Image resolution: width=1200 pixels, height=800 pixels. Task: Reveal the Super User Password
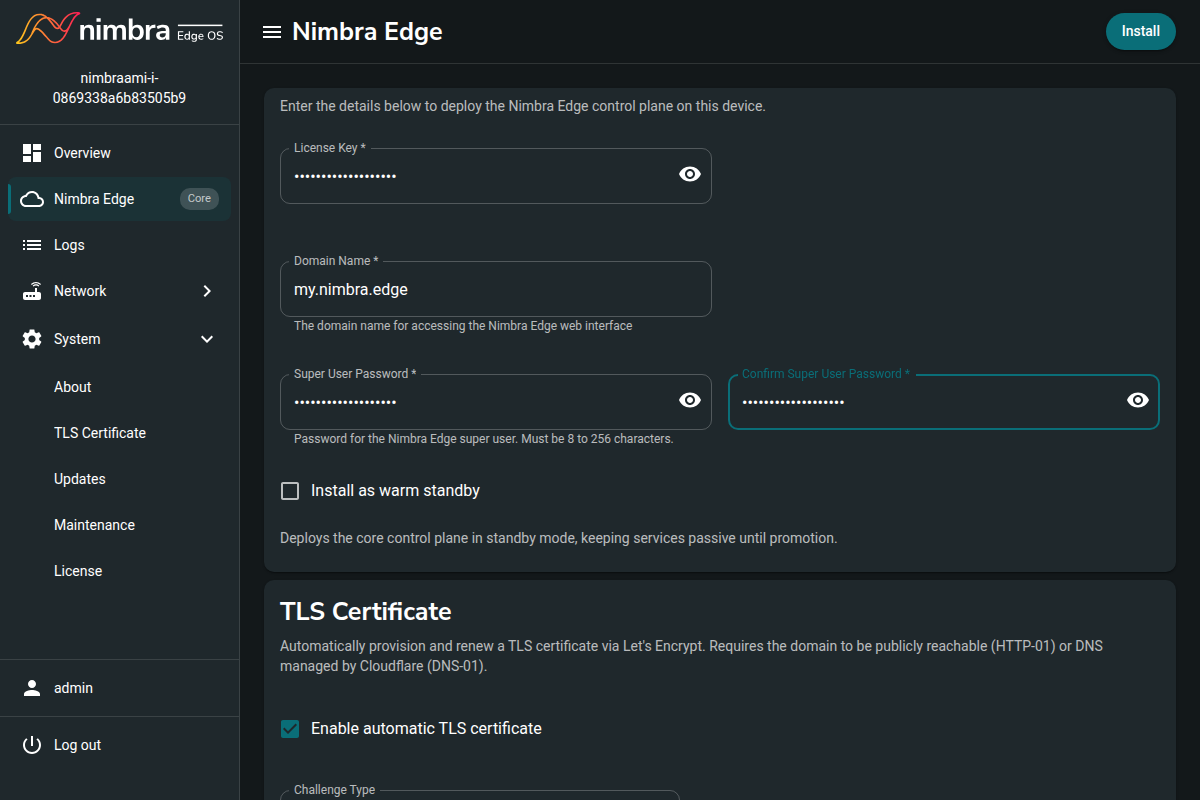click(690, 400)
